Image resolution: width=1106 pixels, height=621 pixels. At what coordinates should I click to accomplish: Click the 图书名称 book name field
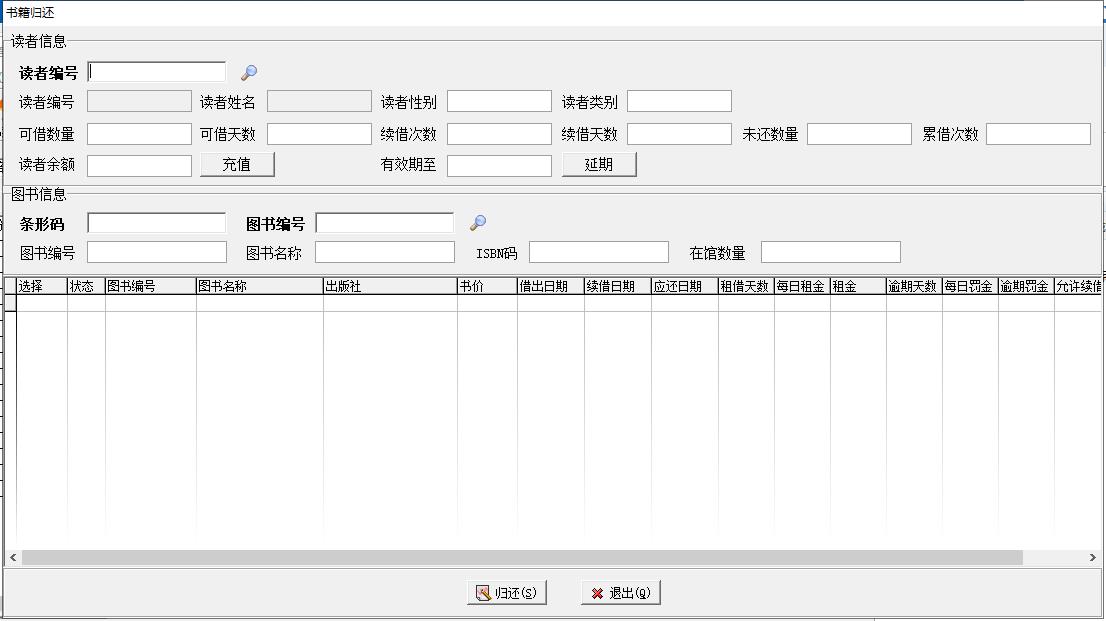coord(384,253)
